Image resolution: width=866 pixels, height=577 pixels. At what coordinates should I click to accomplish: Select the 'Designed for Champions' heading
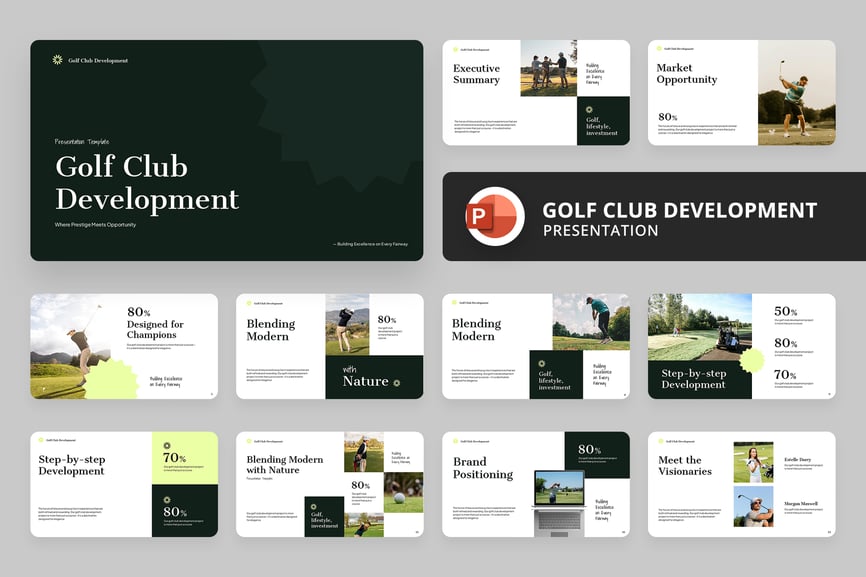click(155, 330)
